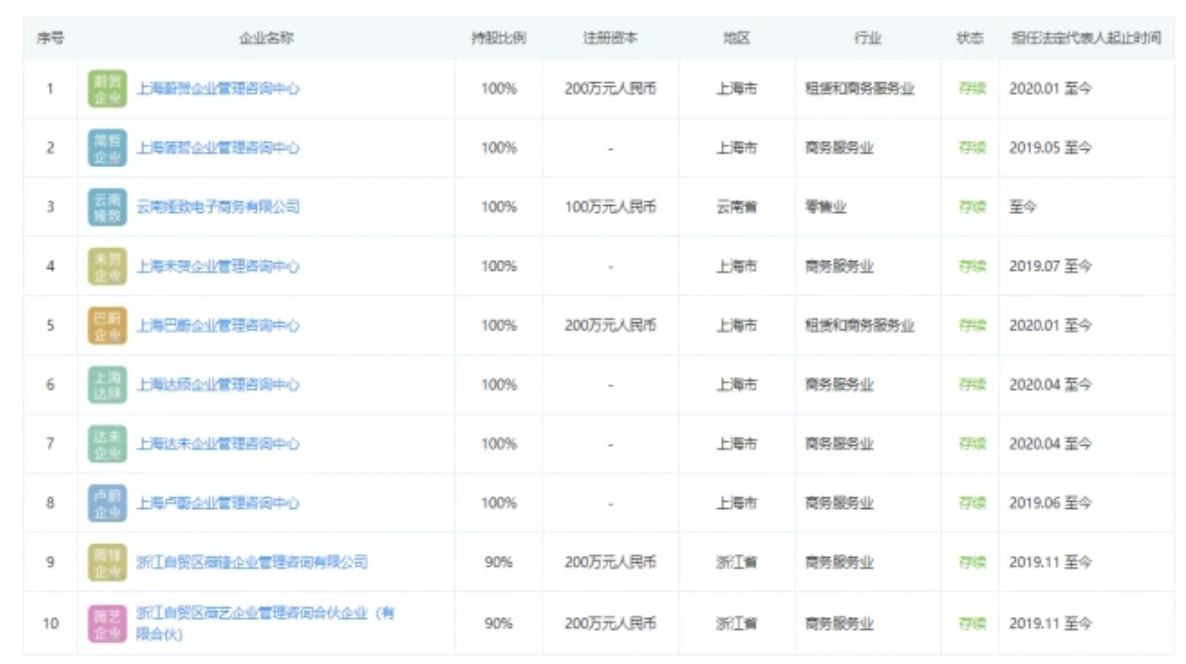Click the 状态 column header
This screenshot has height=664, width=1186.
click(970, 38)
